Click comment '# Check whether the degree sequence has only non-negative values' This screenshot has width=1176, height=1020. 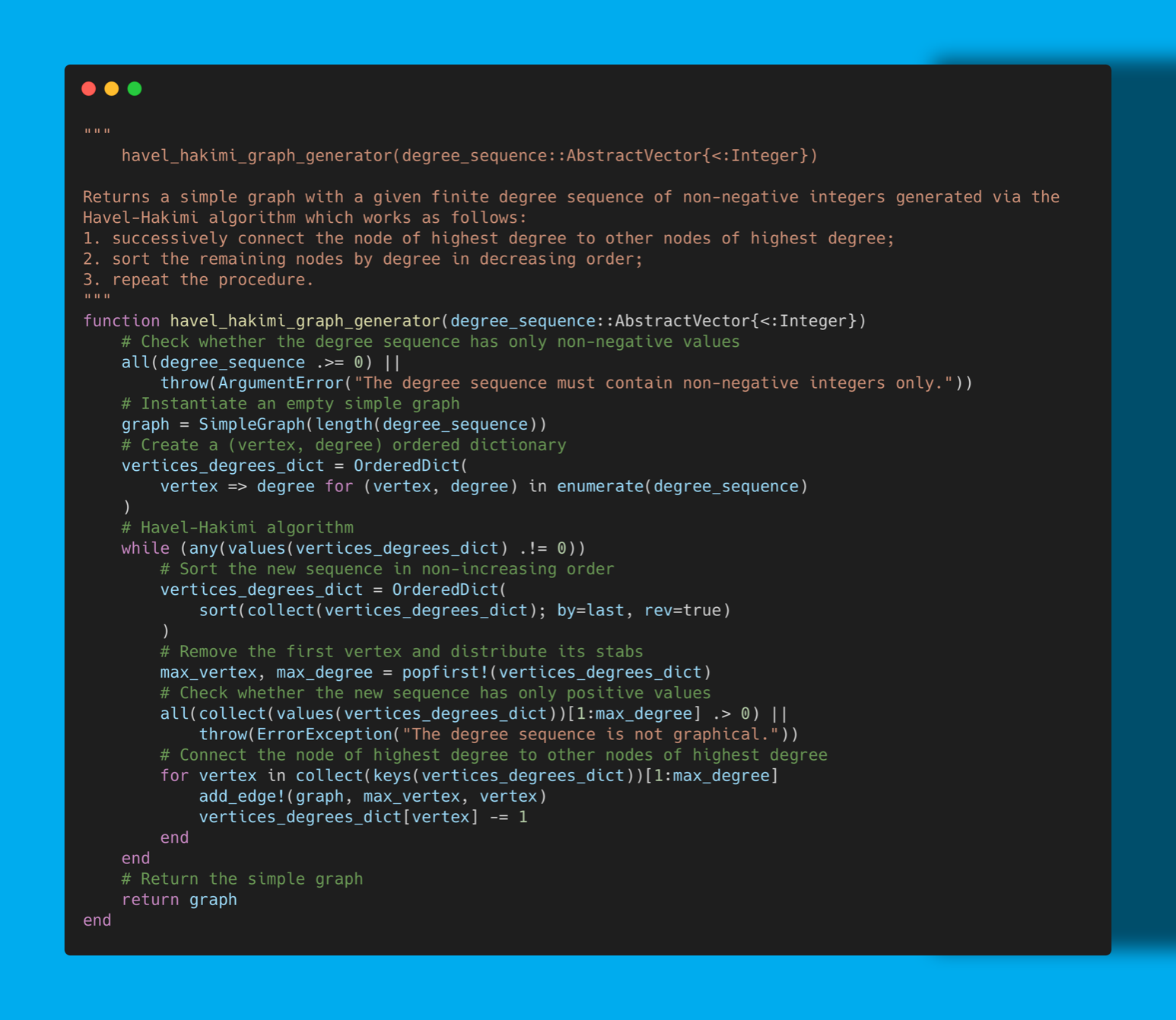point(431,342)
